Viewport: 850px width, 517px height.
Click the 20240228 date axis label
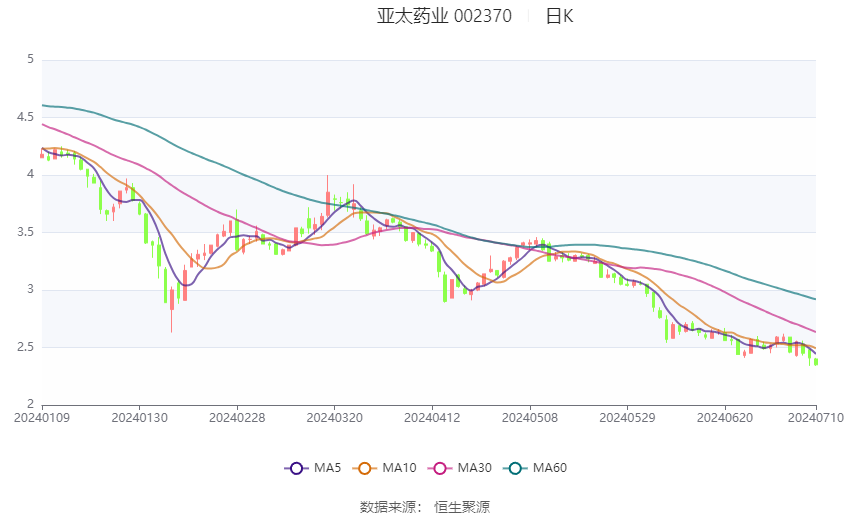tap(237, 418)
